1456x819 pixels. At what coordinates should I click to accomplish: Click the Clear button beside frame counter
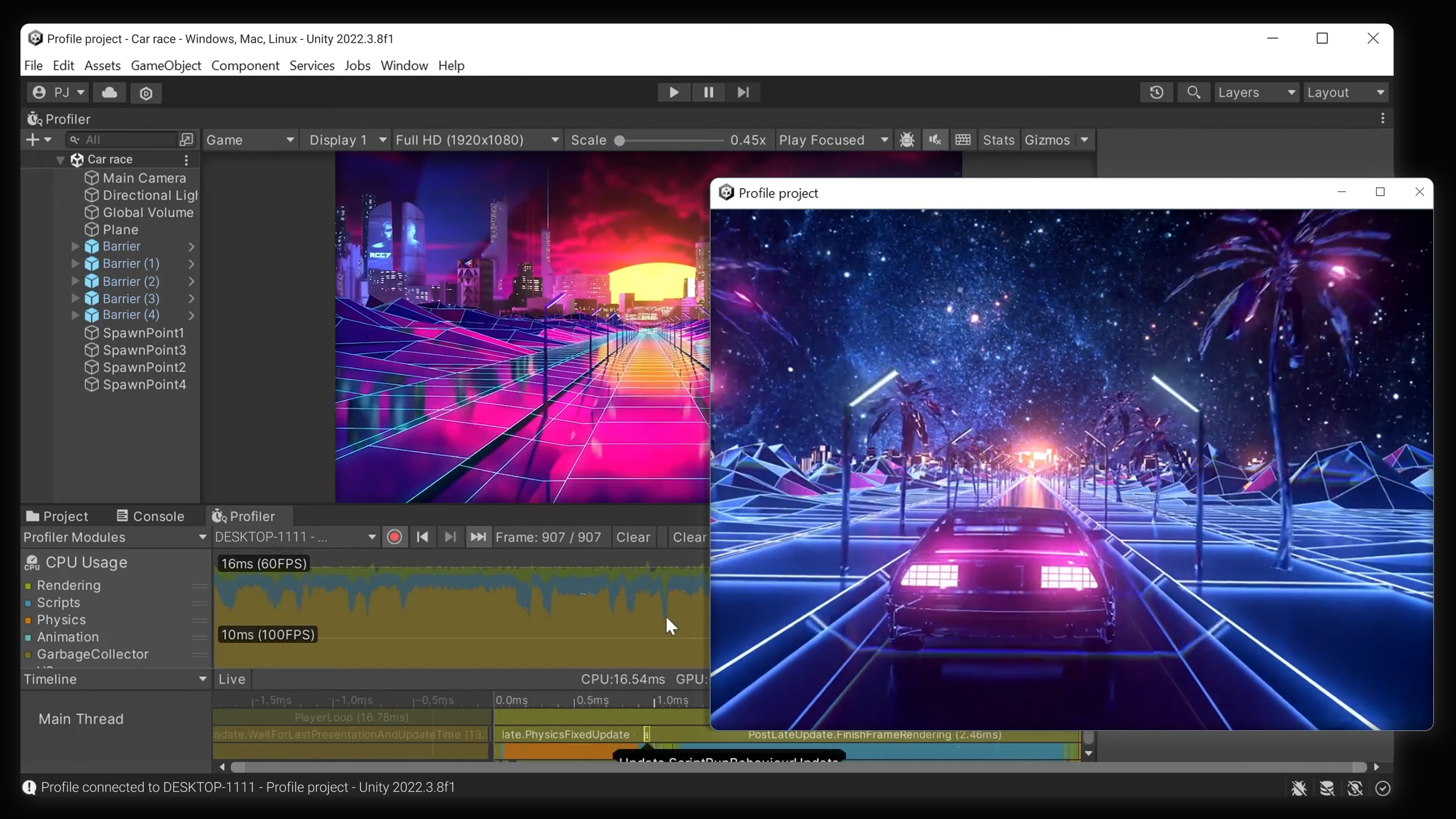633,537
